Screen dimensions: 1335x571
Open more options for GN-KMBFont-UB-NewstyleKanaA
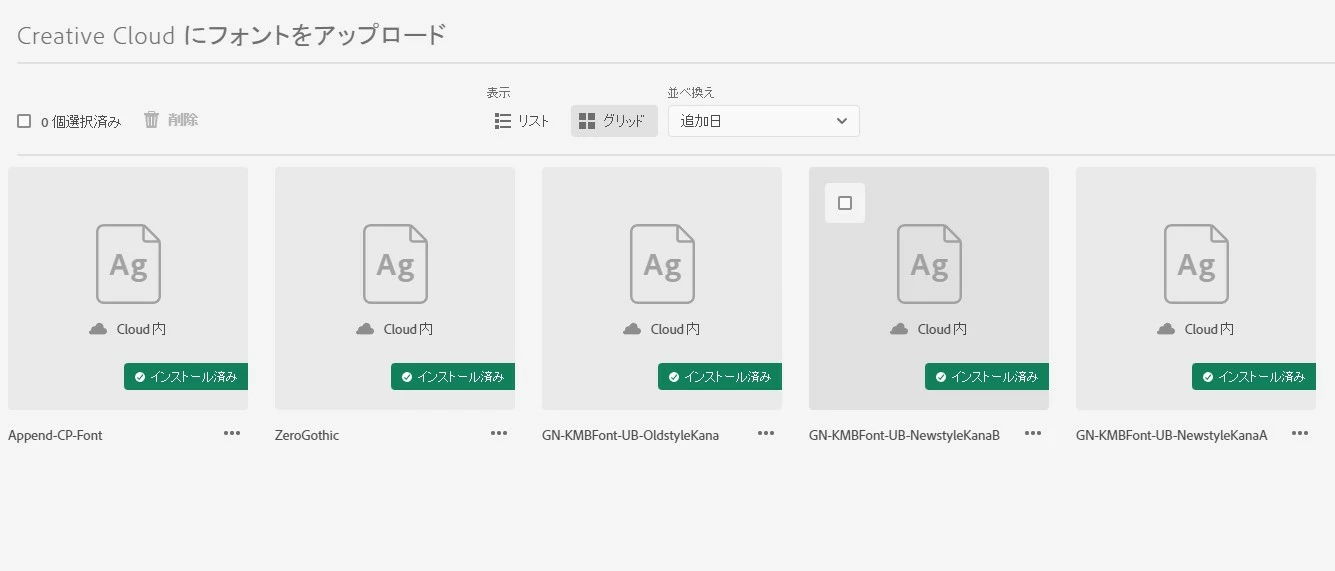point(1300,434)
